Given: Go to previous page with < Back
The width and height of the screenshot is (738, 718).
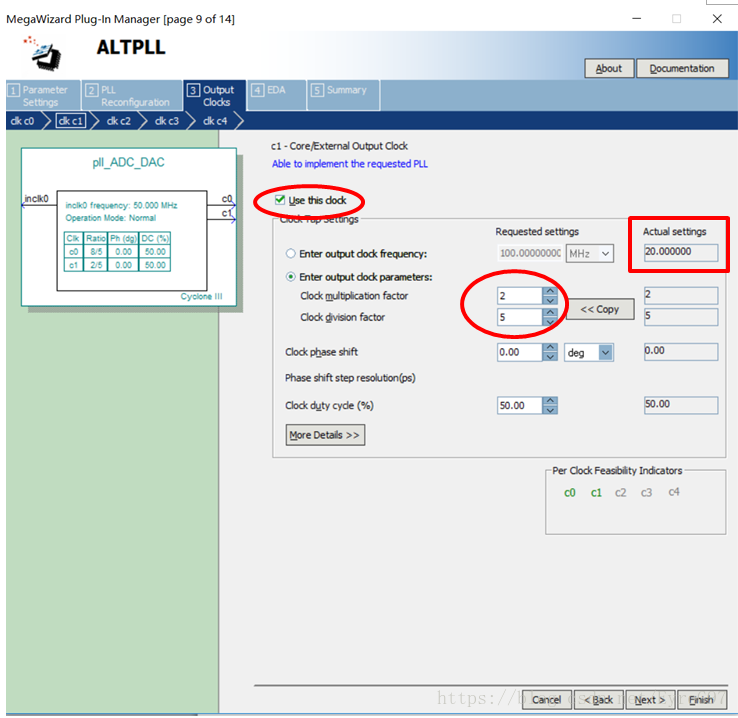Looking at the screenshot, I should (599, 700).
